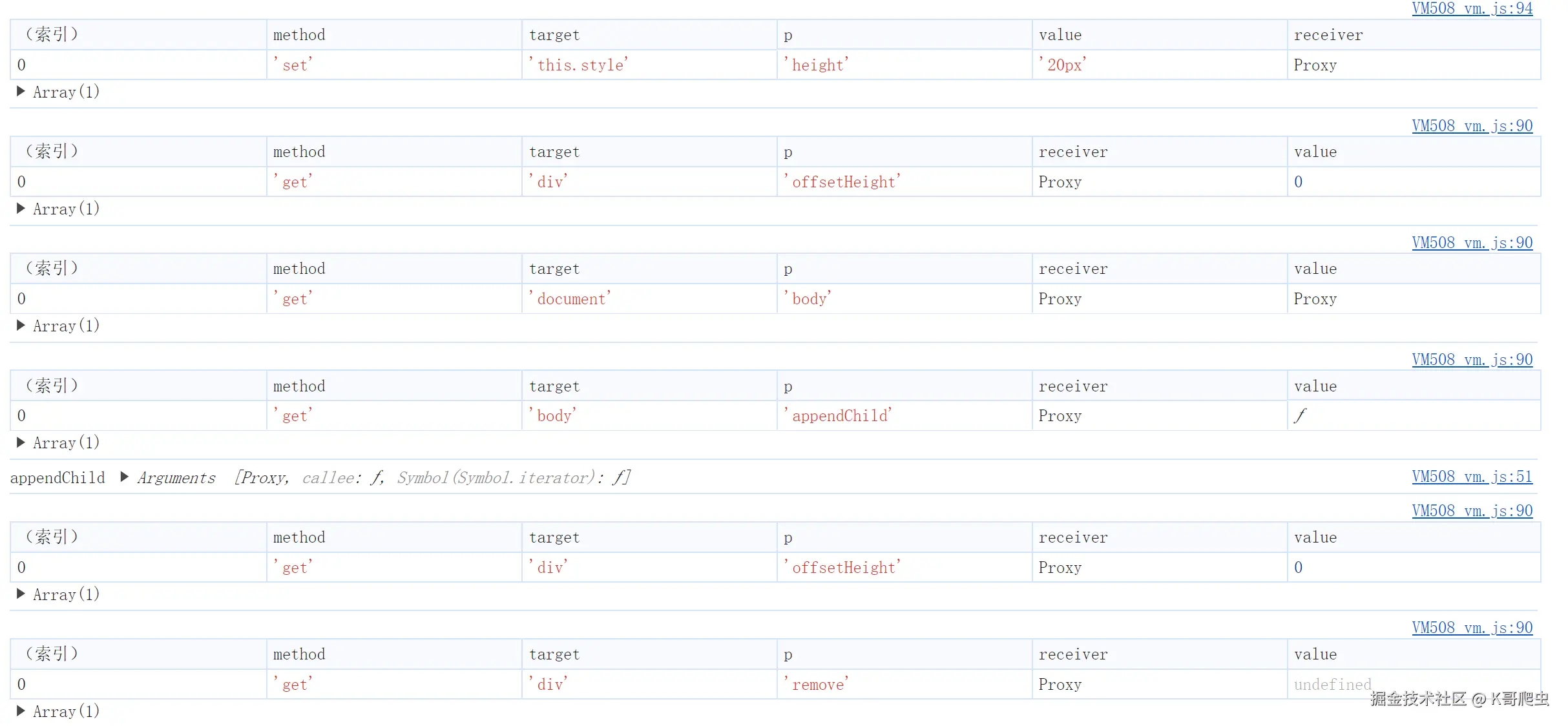The height and width of the screenshot is (726, 1568).
Task: Sort first table by the value column header
Action: (1060, 35)
